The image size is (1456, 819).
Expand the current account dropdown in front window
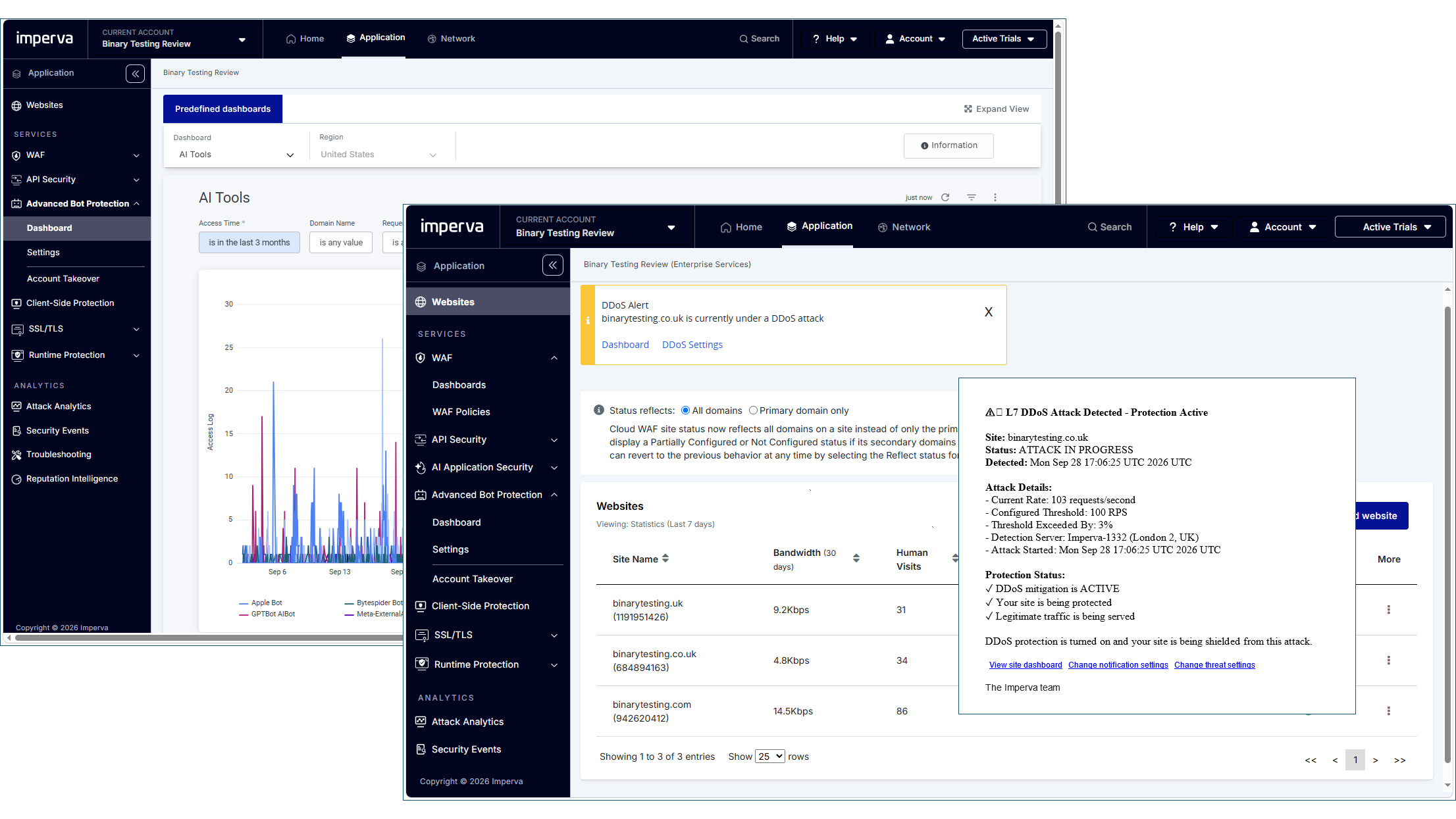point(671,228)
